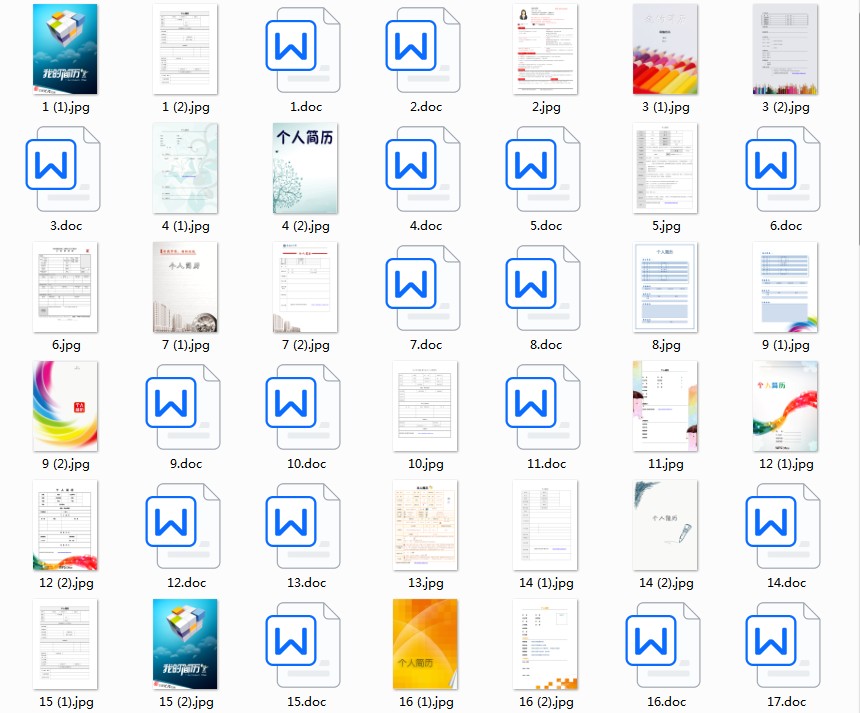Click the 5.jpg resume table thumbnail
860x713 pixels.
point(665,168)
